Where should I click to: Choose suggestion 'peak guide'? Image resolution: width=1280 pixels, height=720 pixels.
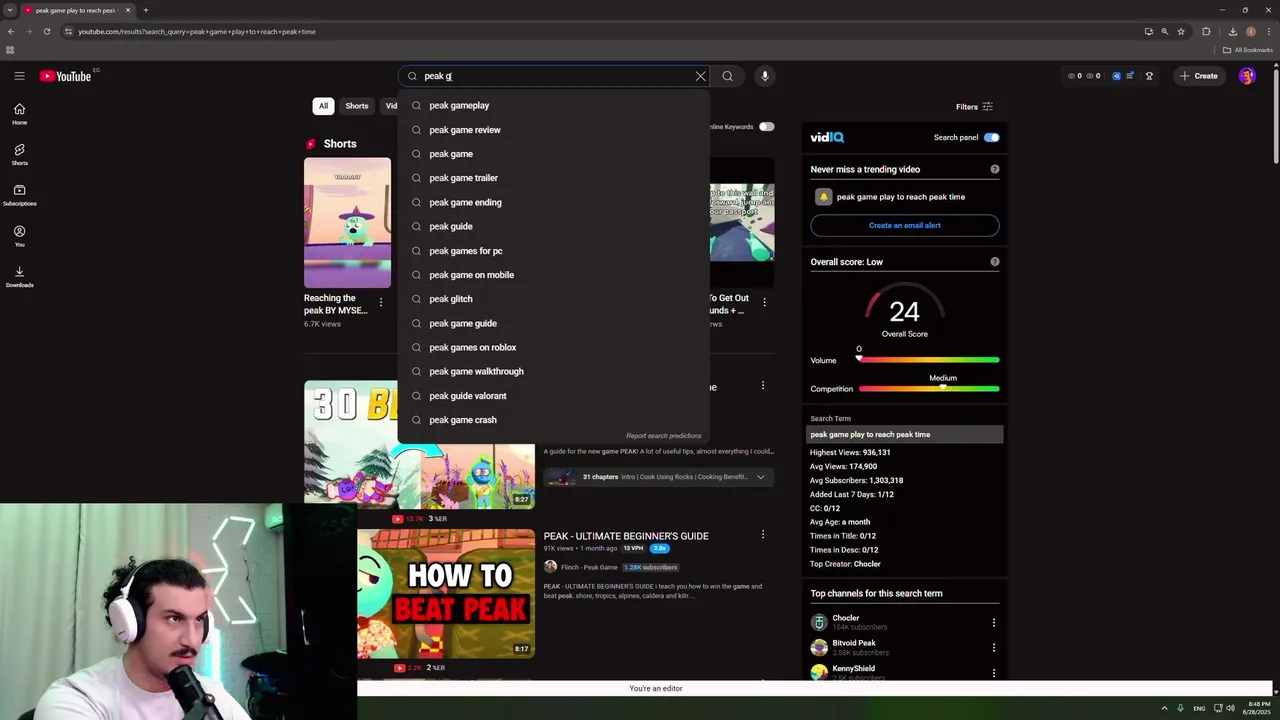click(x=553, y=226)
